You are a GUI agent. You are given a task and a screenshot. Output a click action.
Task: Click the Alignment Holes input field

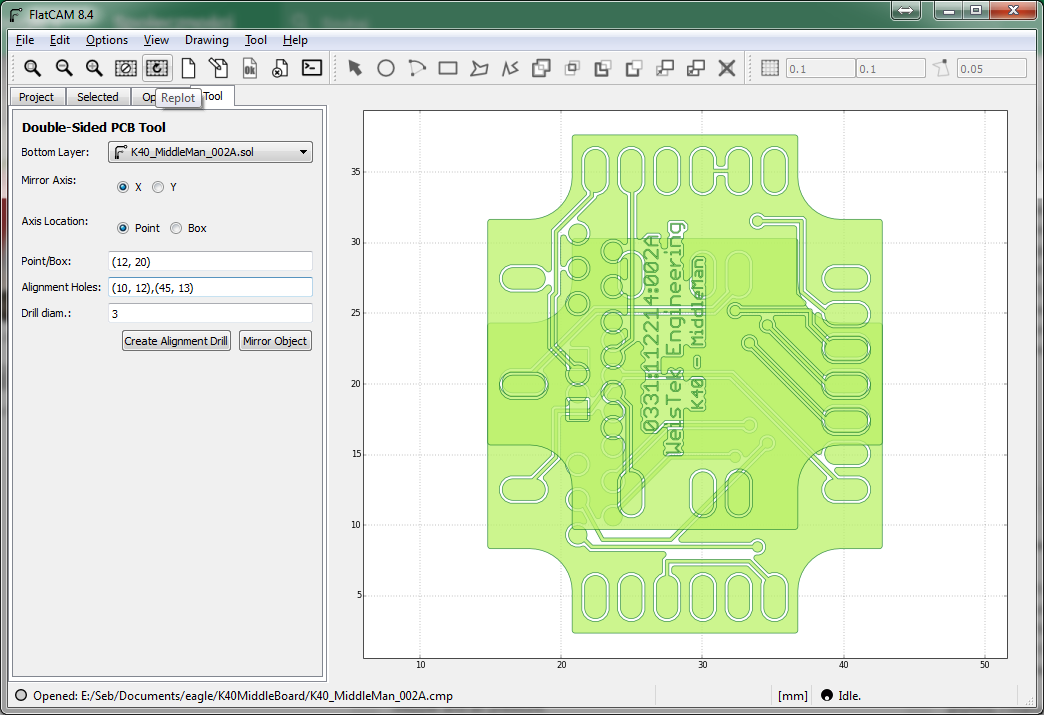pos(210,287)
